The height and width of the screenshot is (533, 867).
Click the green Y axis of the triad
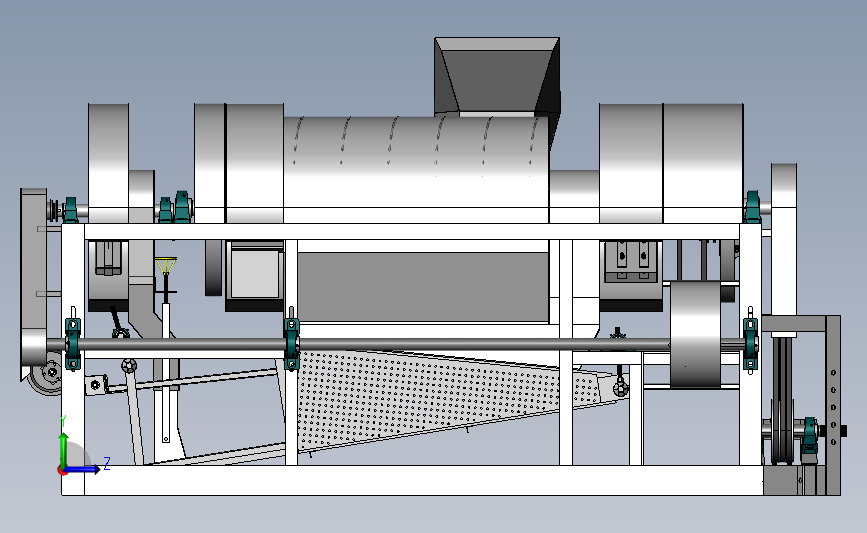tap(64, 451)
